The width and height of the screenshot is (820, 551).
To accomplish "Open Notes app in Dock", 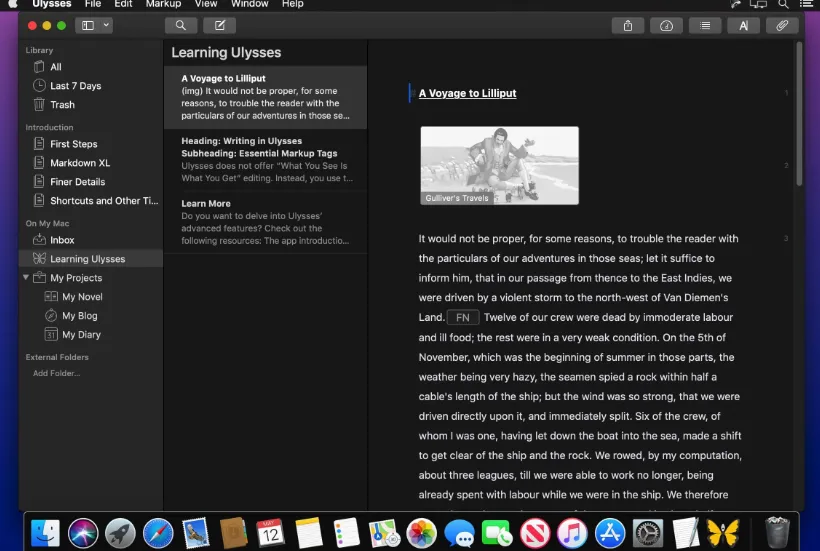I will pos(309,533).
